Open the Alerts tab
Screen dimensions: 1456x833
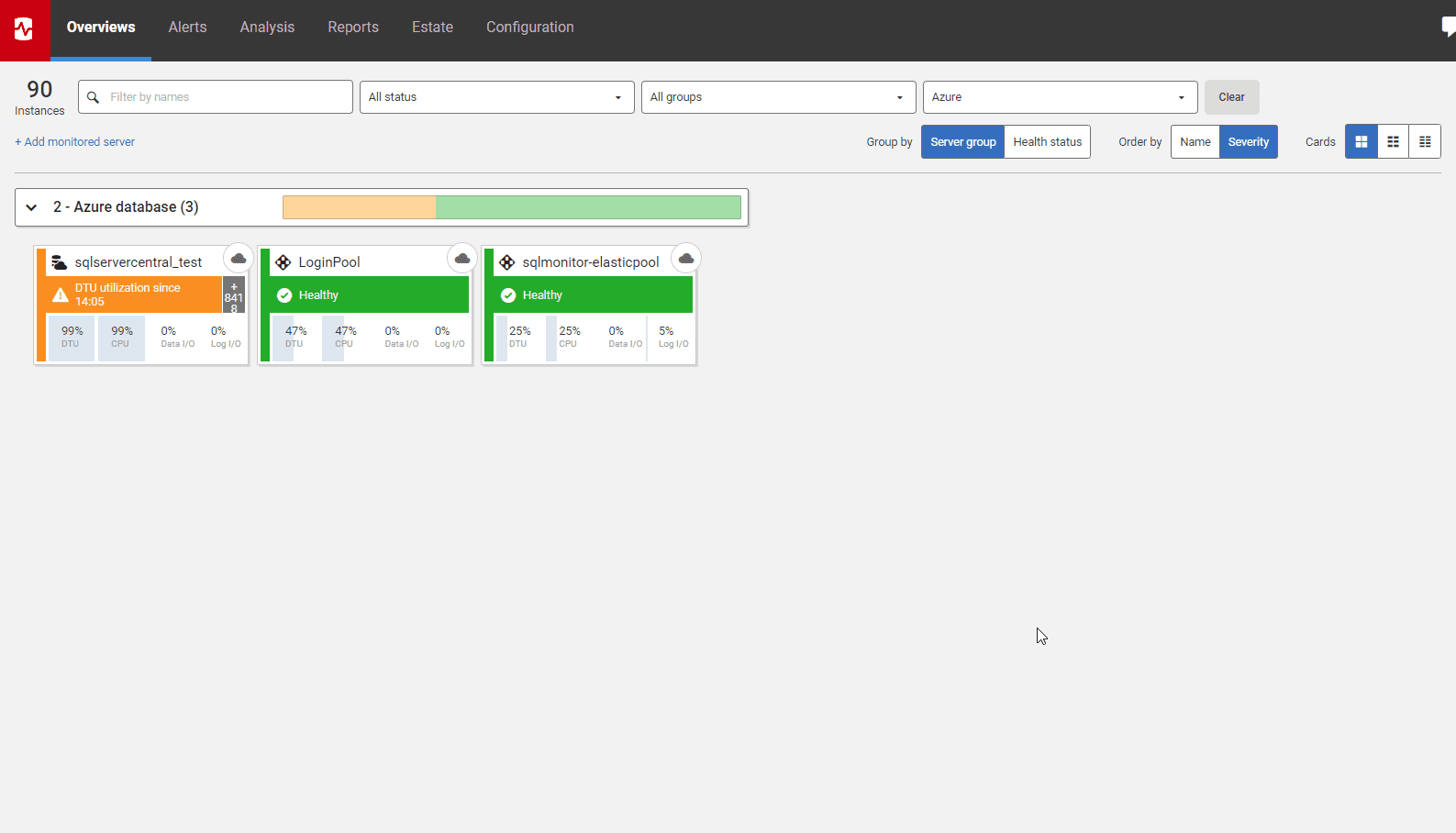pyautogui.click(x=187, y=28)
